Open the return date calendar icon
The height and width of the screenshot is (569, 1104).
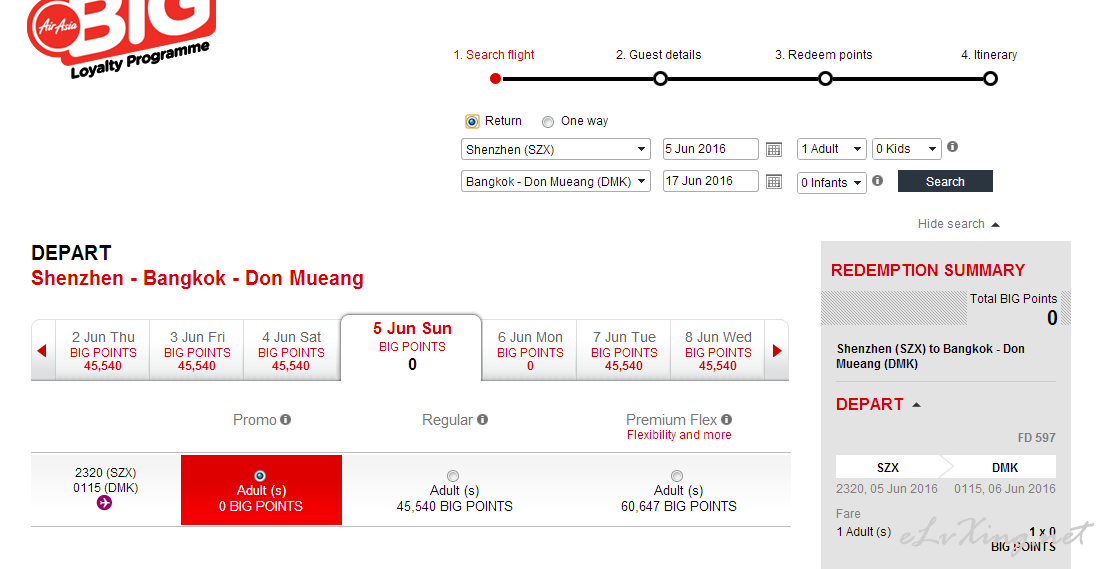pos(774,182)
